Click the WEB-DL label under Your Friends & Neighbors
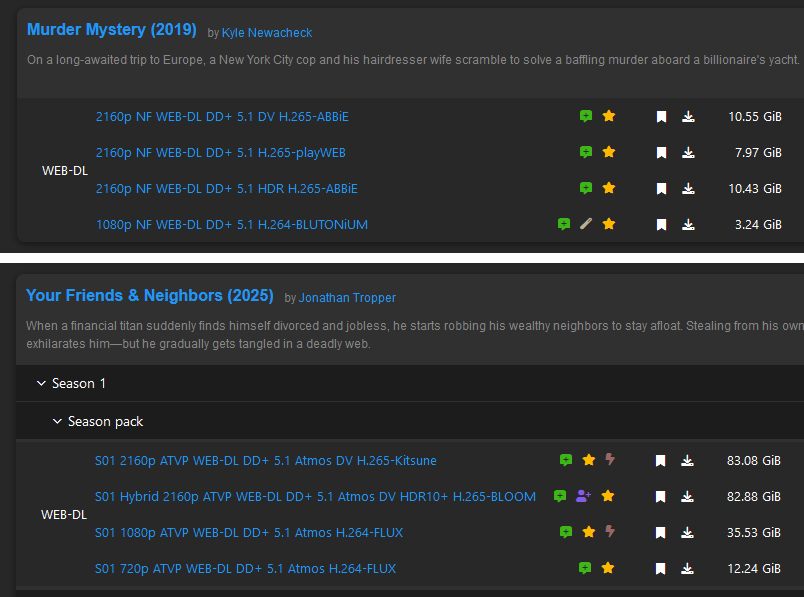Viewport: 804px width, 597px height. [64, 514]
